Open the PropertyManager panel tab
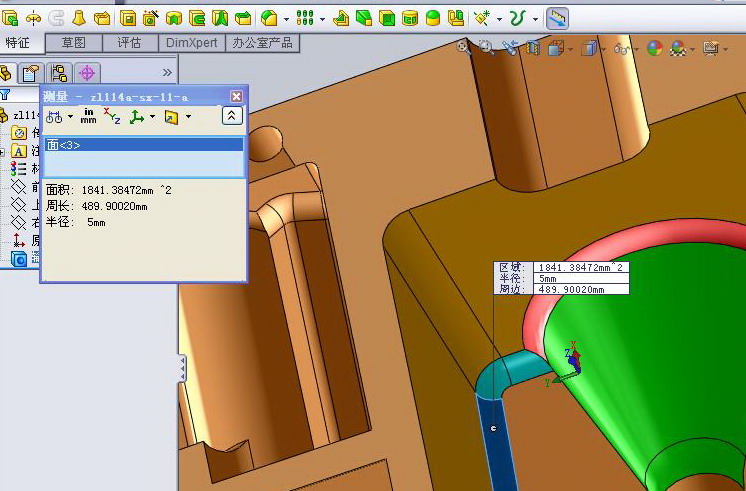 pos(31,73)
